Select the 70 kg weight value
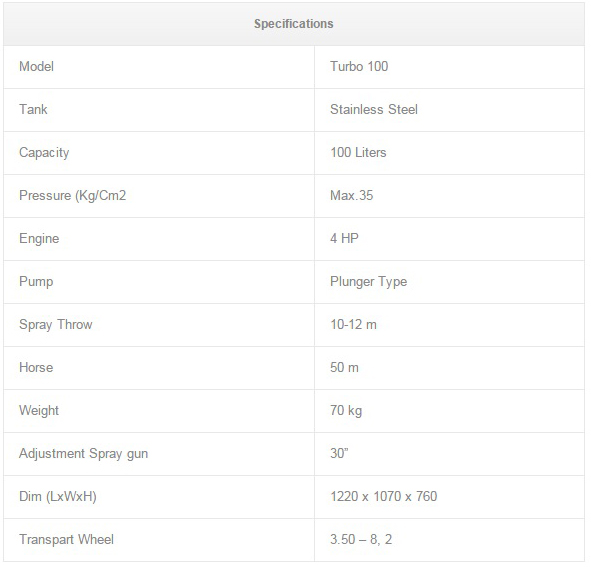This screenshot has width=591, height=570. (346, 411)
